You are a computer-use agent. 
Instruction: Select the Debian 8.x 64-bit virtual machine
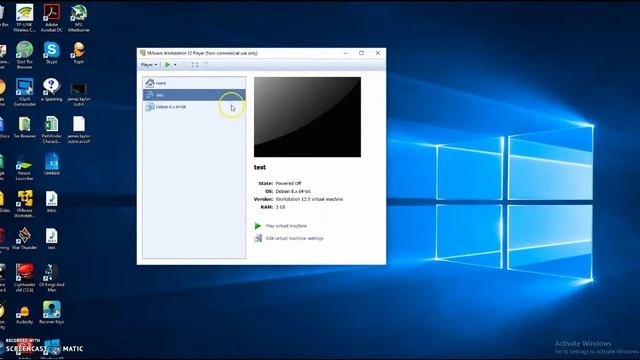[x=194, y=107]
